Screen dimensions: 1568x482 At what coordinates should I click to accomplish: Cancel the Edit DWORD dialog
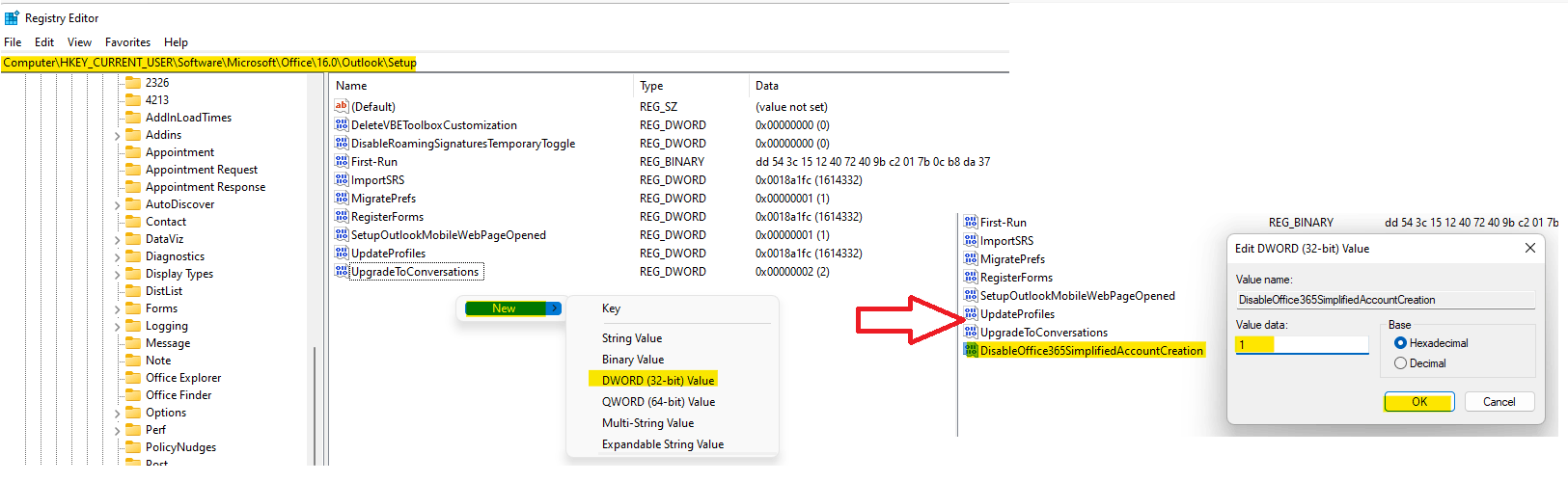pyautogui.click(x=1499, y=402)
